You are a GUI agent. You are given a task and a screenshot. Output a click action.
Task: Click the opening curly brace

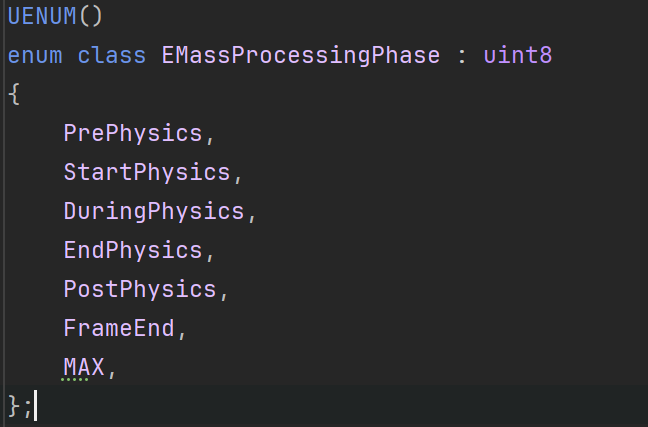coord(13,93)
